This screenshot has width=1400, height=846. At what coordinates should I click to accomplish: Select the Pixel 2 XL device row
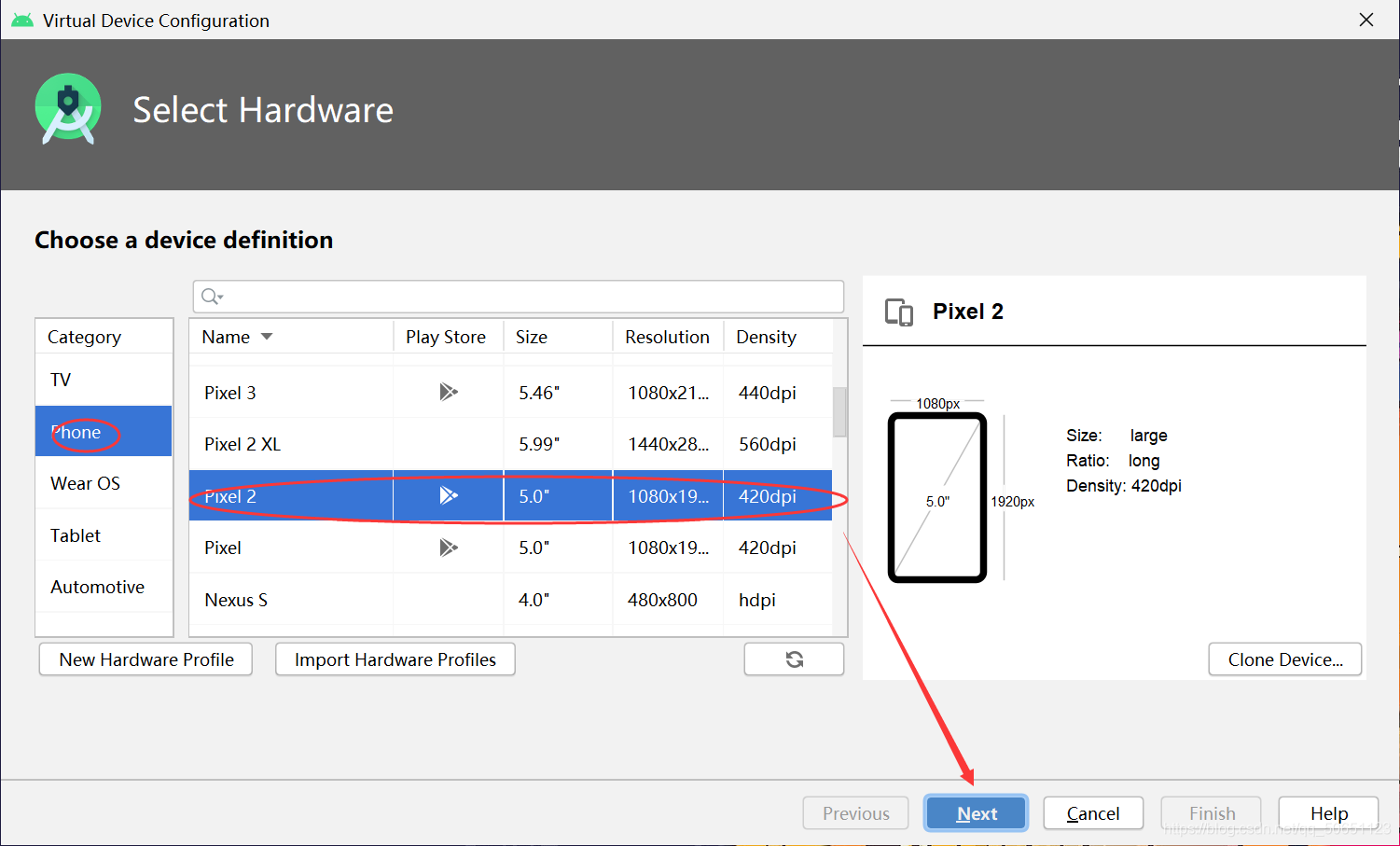coord(510,444)
